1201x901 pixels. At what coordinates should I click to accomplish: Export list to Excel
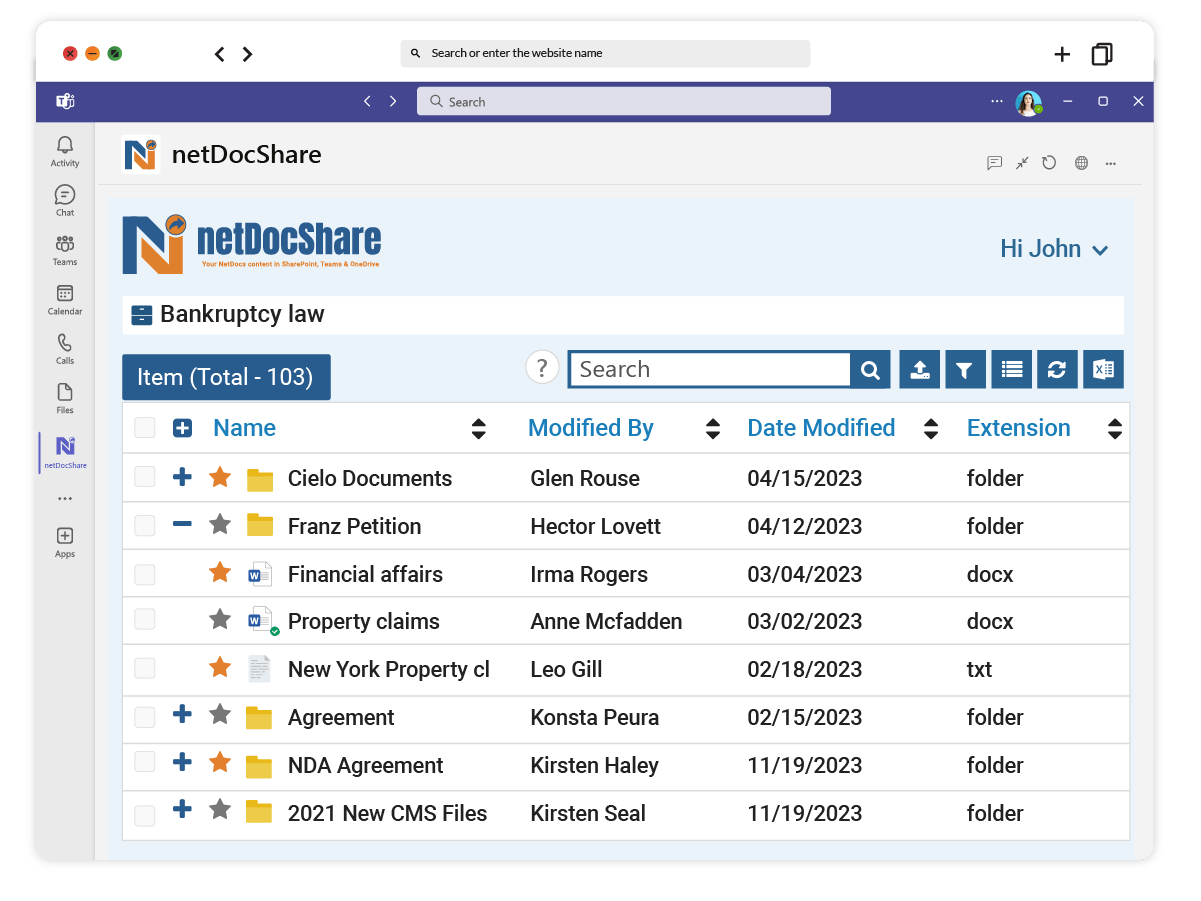point(1104,370)
